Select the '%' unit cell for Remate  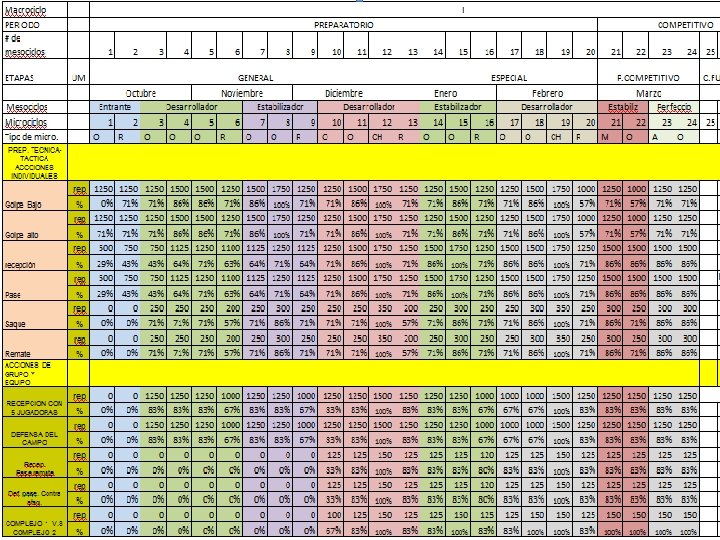coord(79,353)
